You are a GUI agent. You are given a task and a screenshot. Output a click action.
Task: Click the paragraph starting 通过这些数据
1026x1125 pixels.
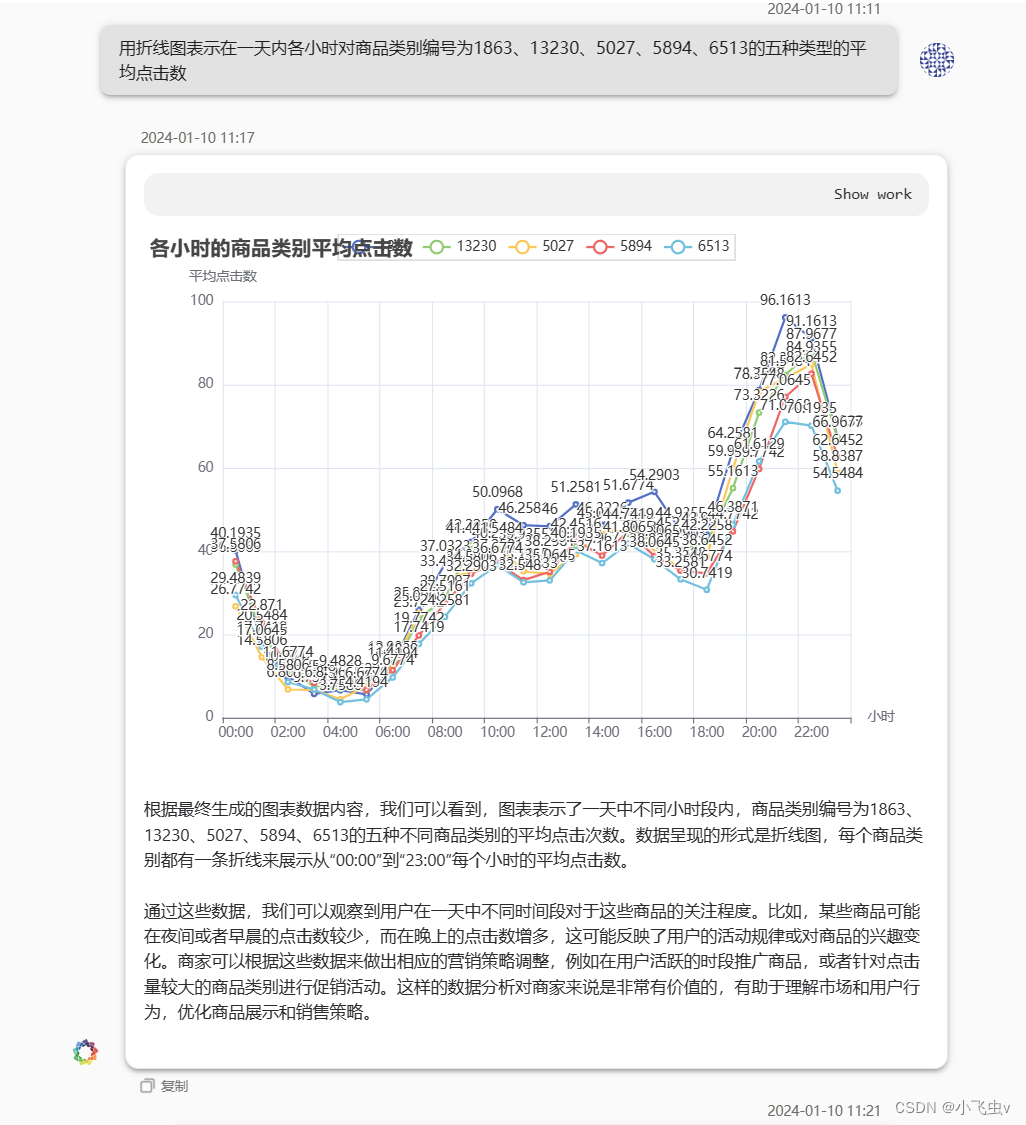tap(532, 961)
